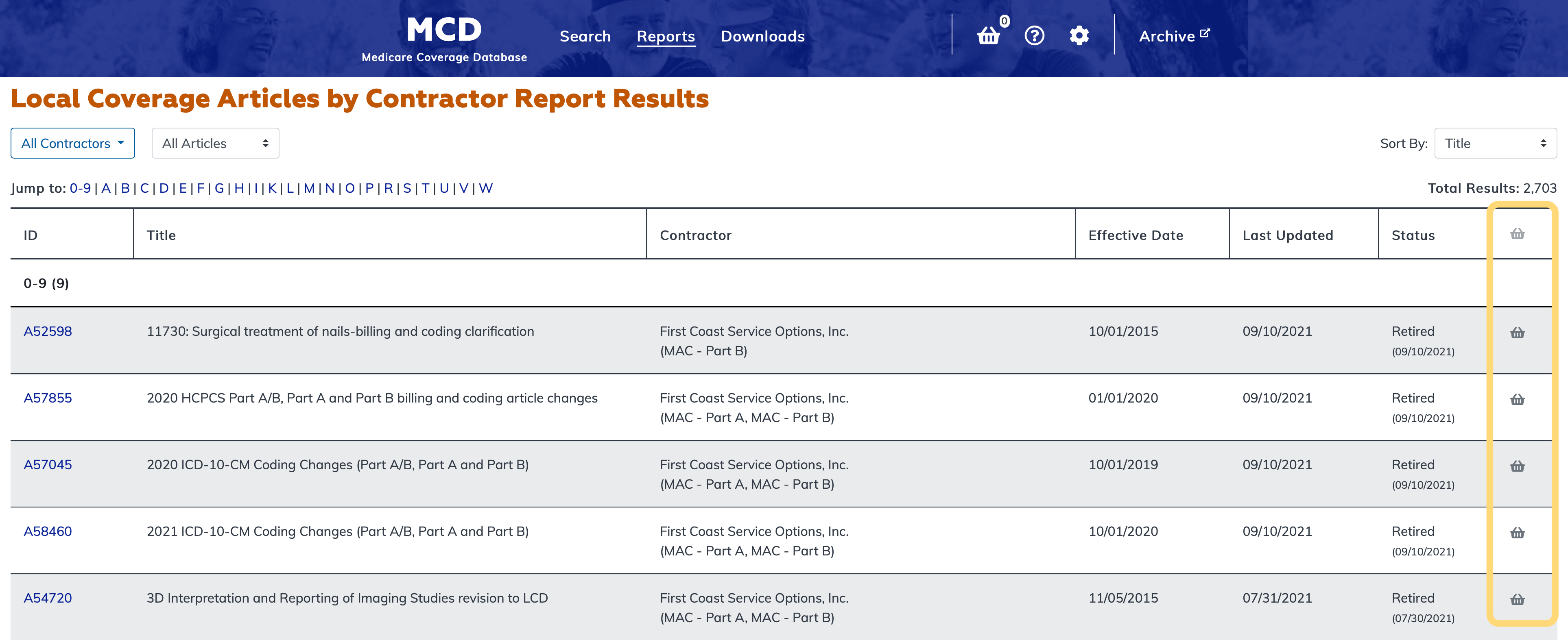The width and height of the screenshot is (1568, 640).
Task: Jump to letter M in index
Action: [309, 189]
